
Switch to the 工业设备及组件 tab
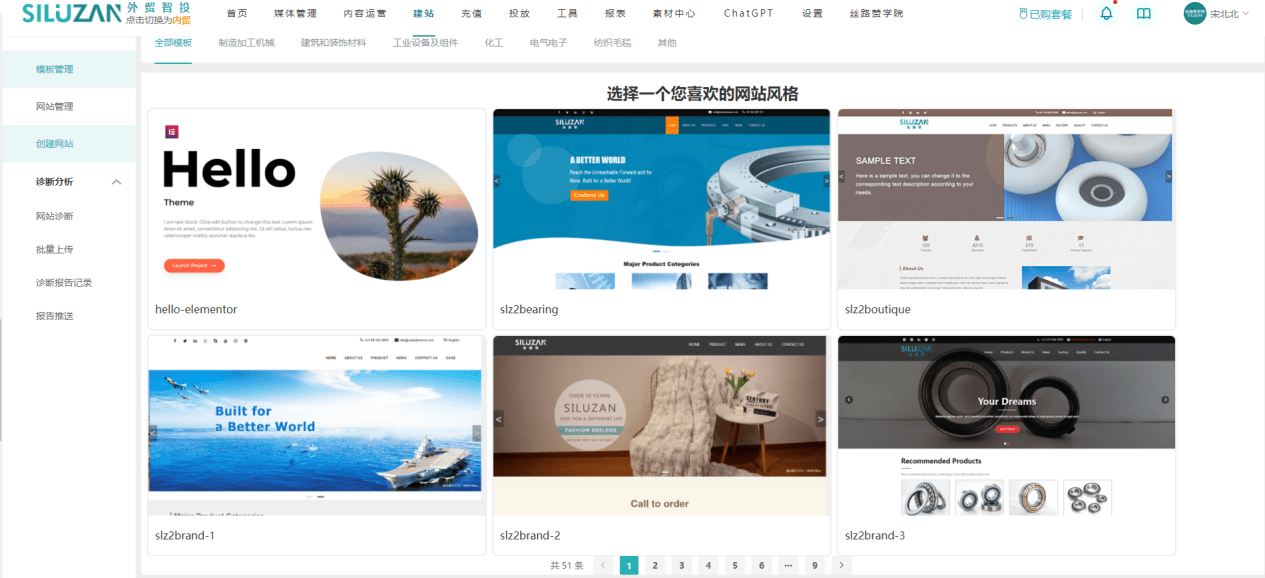[x=426, y=43]
